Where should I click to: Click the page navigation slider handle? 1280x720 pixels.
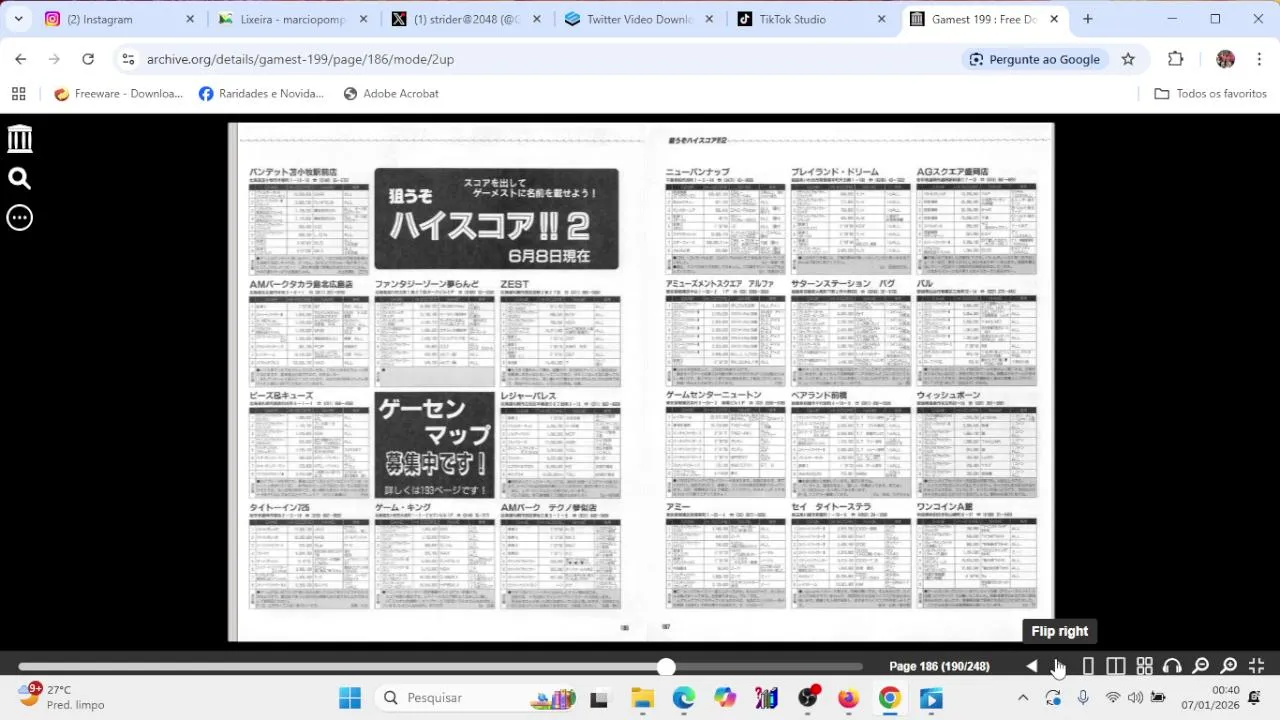point(666,666)
